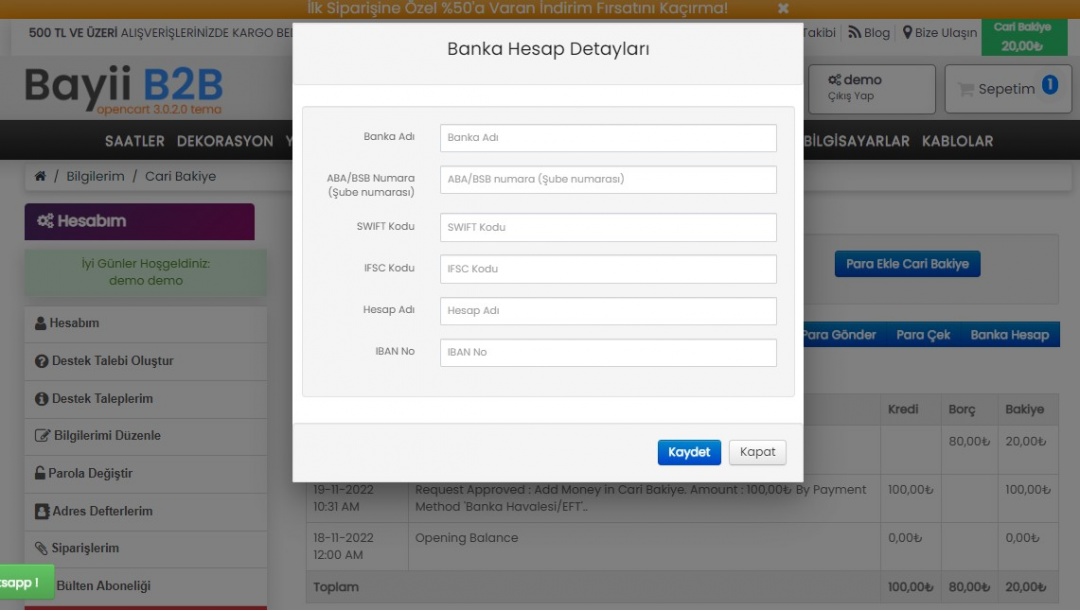Focus the SWIFT Kodu text field
Image resolution: width=1080 pixels, height=611 pixels.
[608, 227]
